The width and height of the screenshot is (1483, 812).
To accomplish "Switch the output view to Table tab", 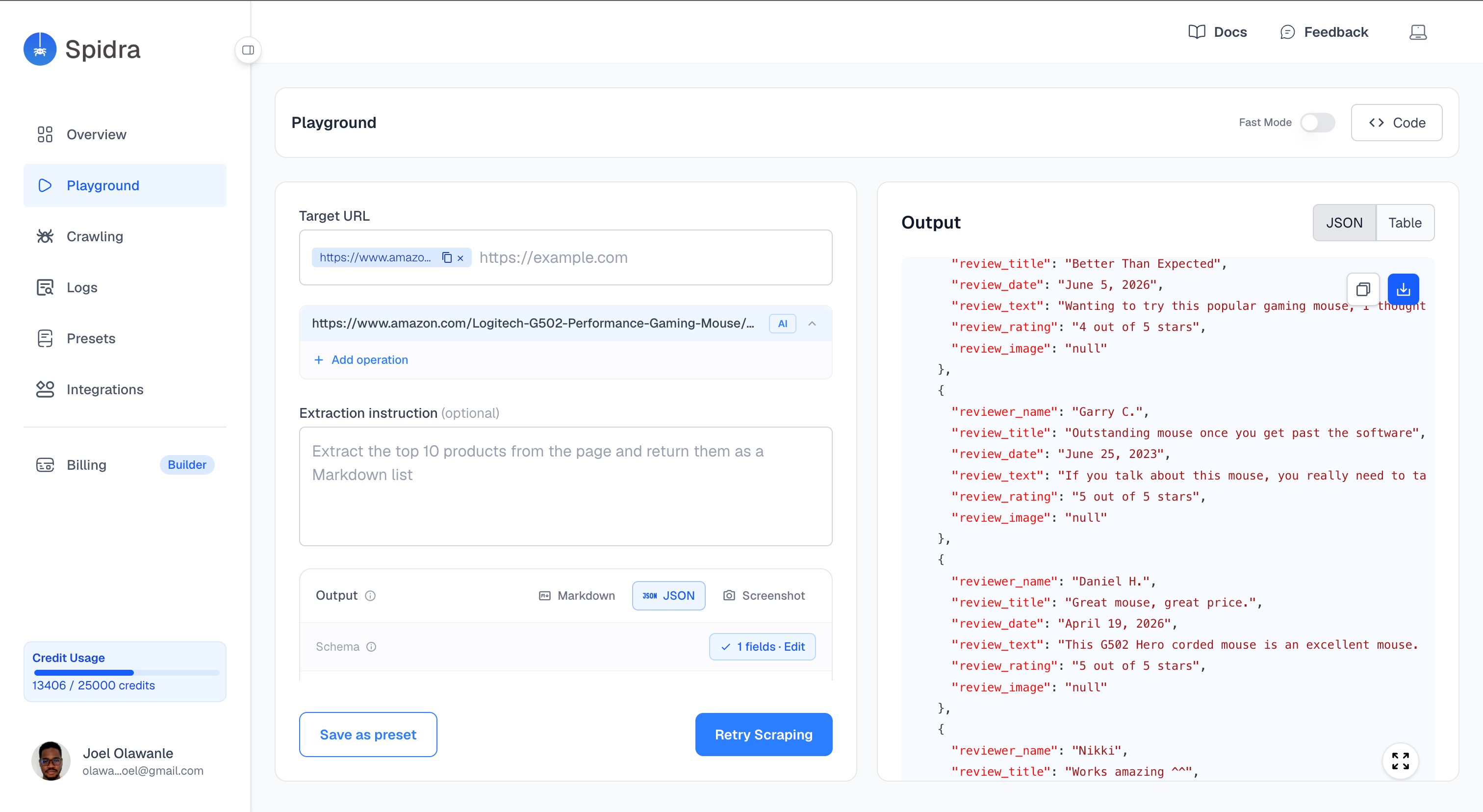I will [x=1405, y=223].
